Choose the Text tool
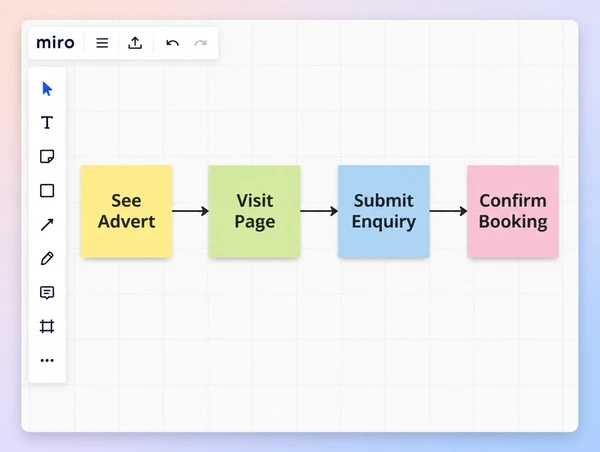Viewport: 600px width, 452px height. tap(47, 122)
